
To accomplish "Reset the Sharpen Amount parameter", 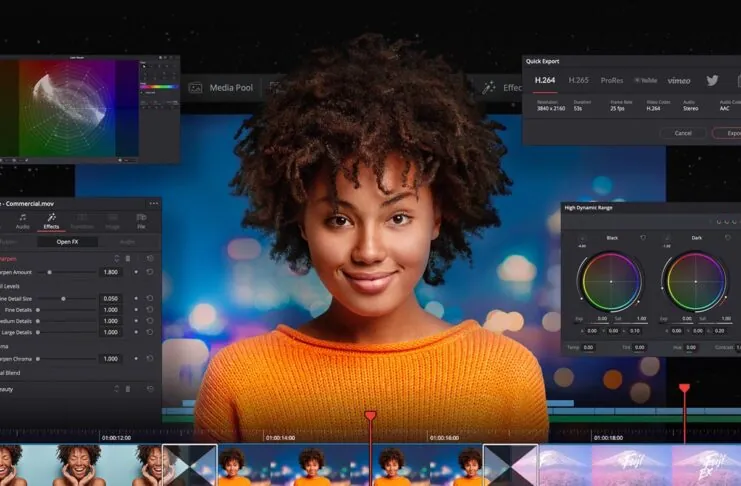I will (150, 272).
